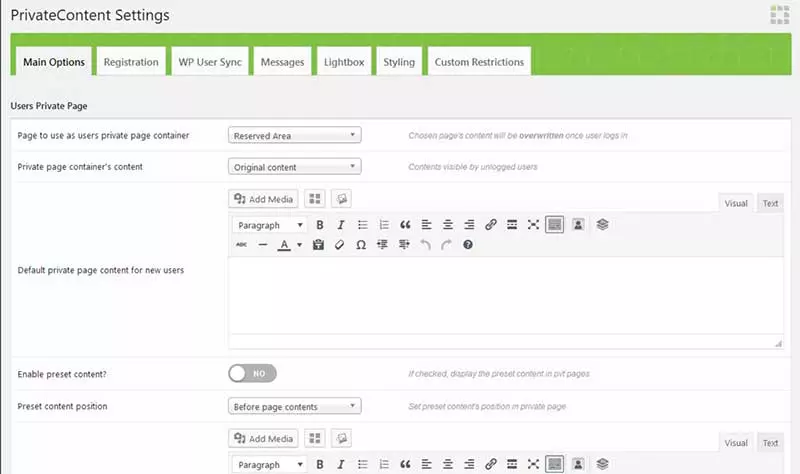Open the Reserved Area page dropdown
Image resolution: width=800 pixels, height=474 pixels.
click(x=294, y=135)
